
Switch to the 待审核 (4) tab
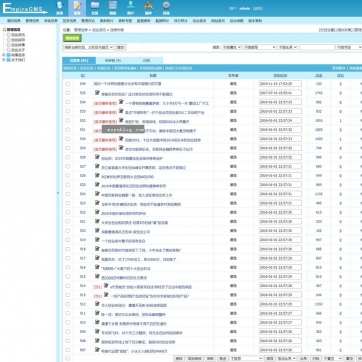113,61
